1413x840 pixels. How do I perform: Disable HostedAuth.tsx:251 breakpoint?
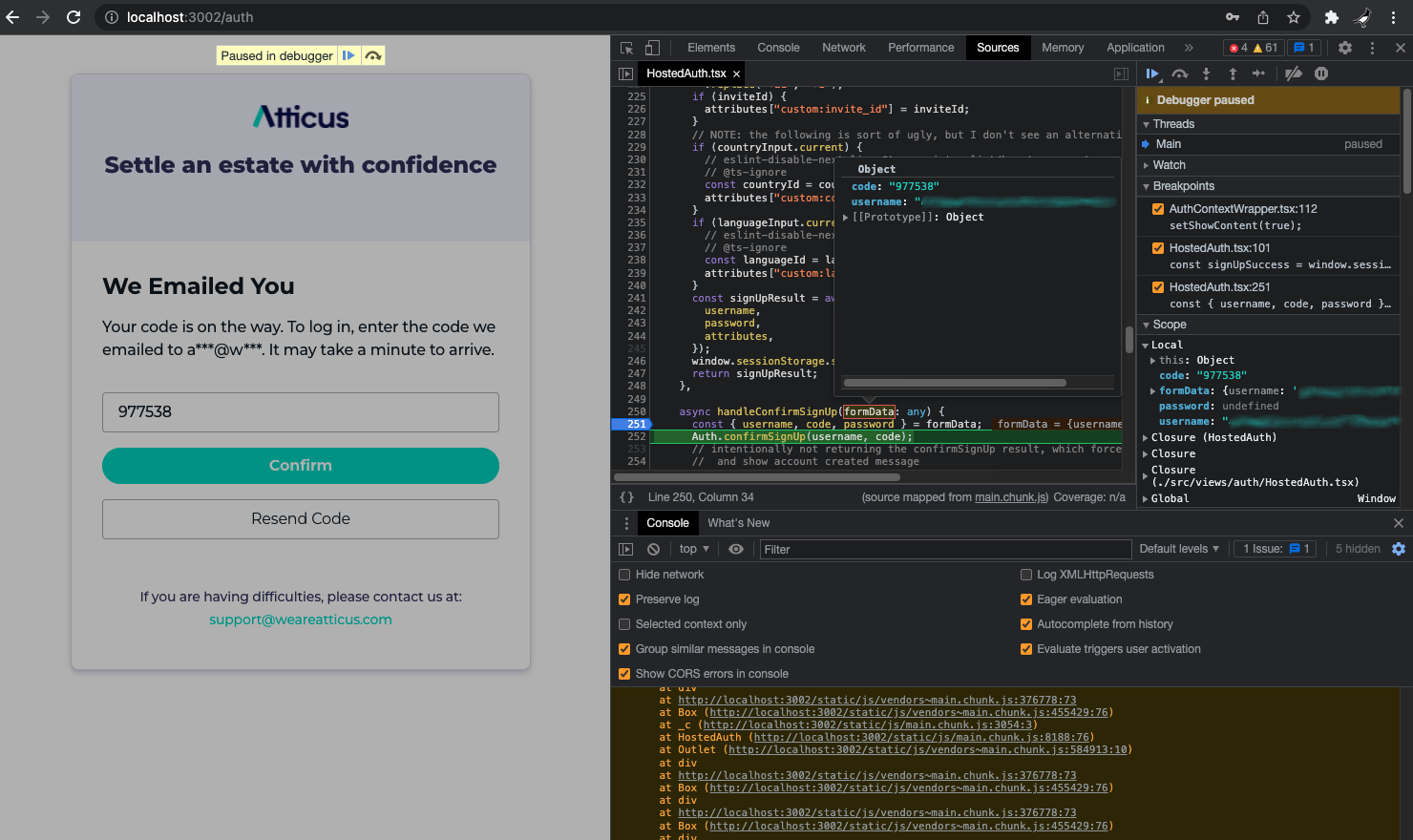point(1158,287)
